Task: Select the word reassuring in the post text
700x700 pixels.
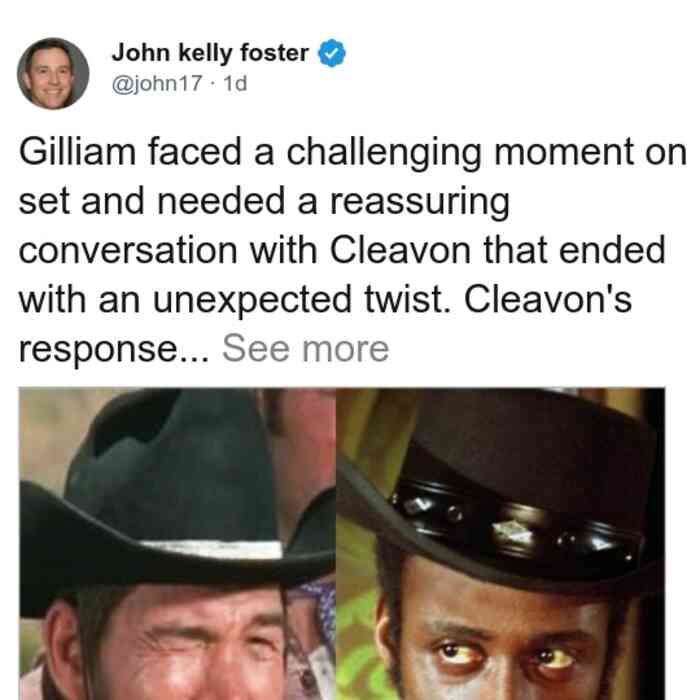Action: pyautogui.click(x=420, y=203)
